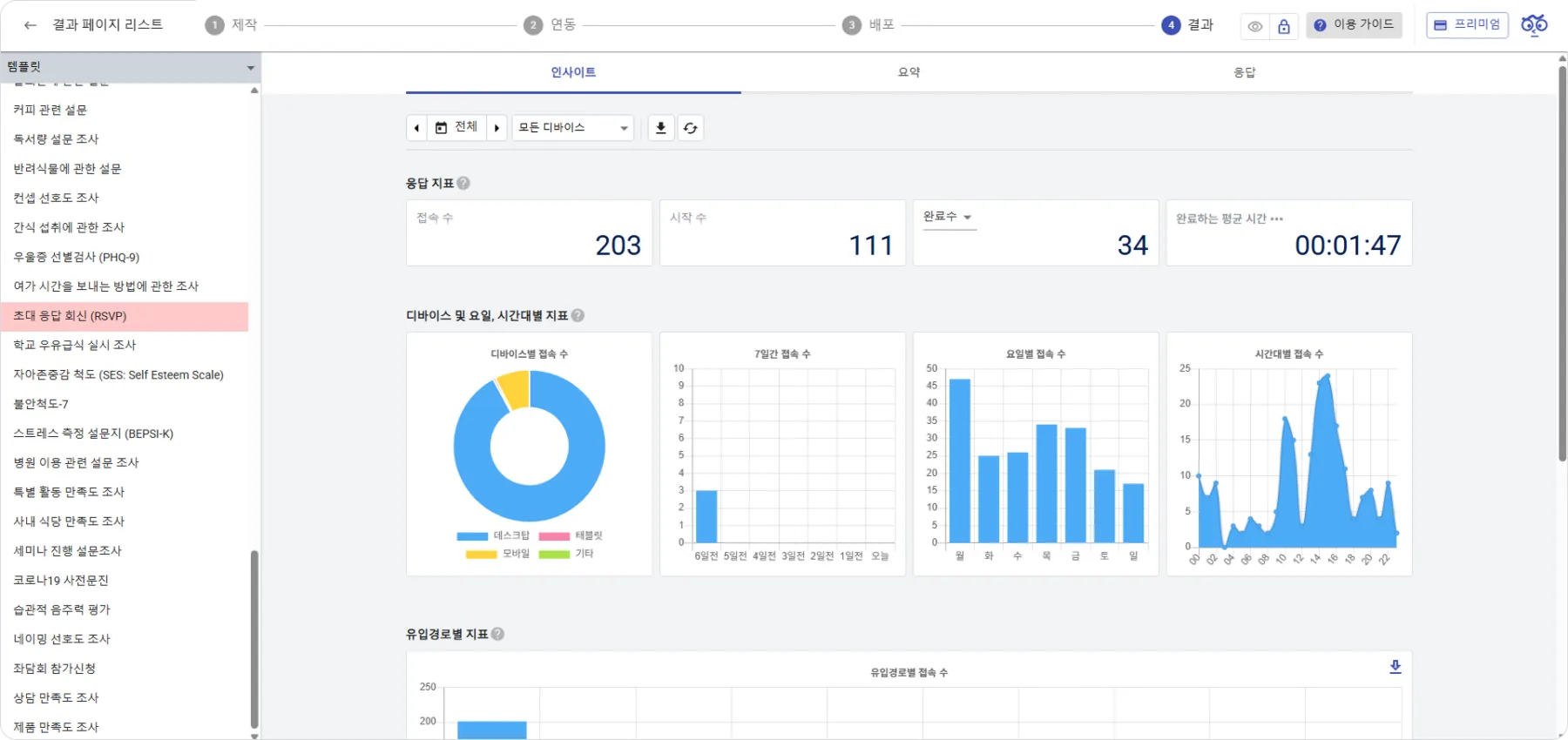Select template 네이밍 선호도 조사
This screenshot has height=740, width=1568.
click(x=125, y=639)
